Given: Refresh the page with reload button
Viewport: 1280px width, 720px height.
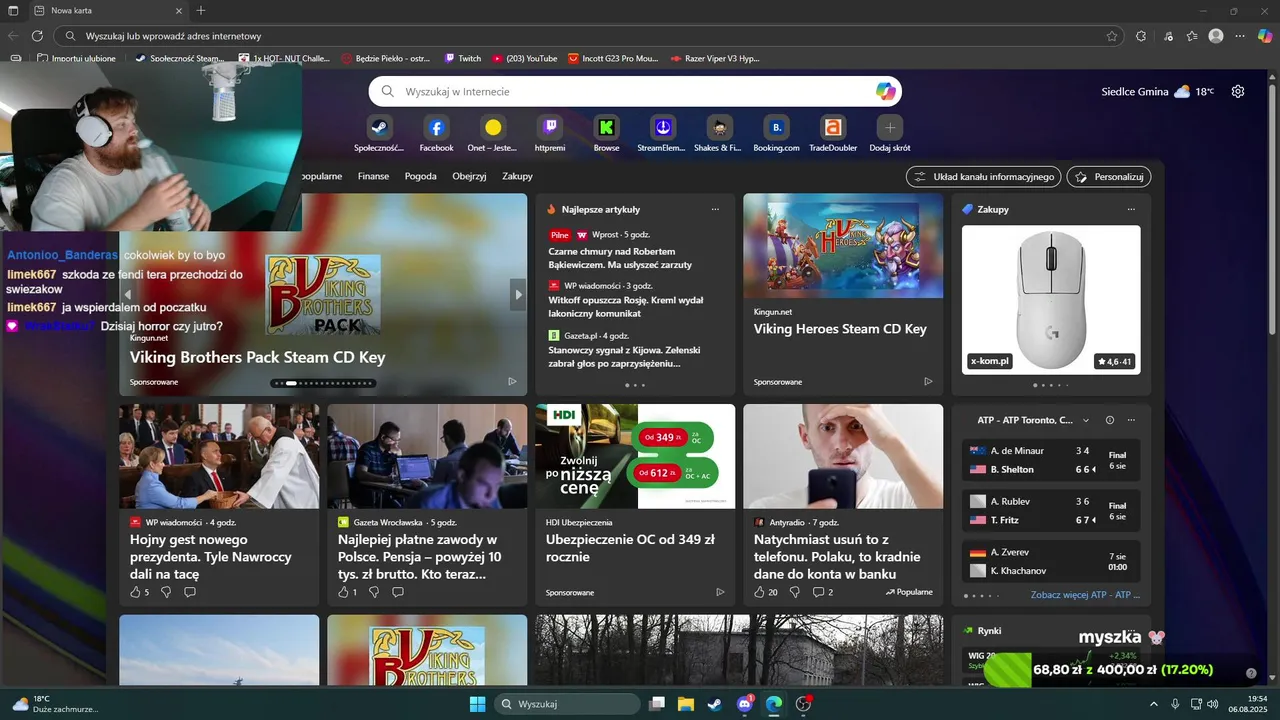Looking at the screenshot, I should tap(37, 36).
